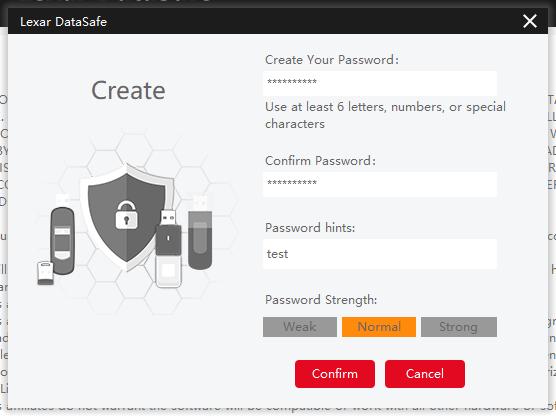Click the 'Use at least 6 letters' instruction text

point(385,115)
